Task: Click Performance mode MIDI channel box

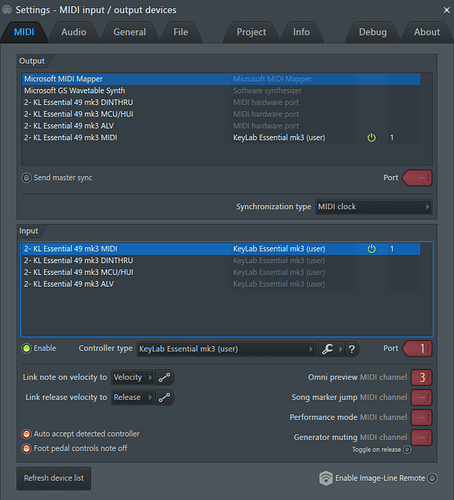Action: (x=422, y=417)
